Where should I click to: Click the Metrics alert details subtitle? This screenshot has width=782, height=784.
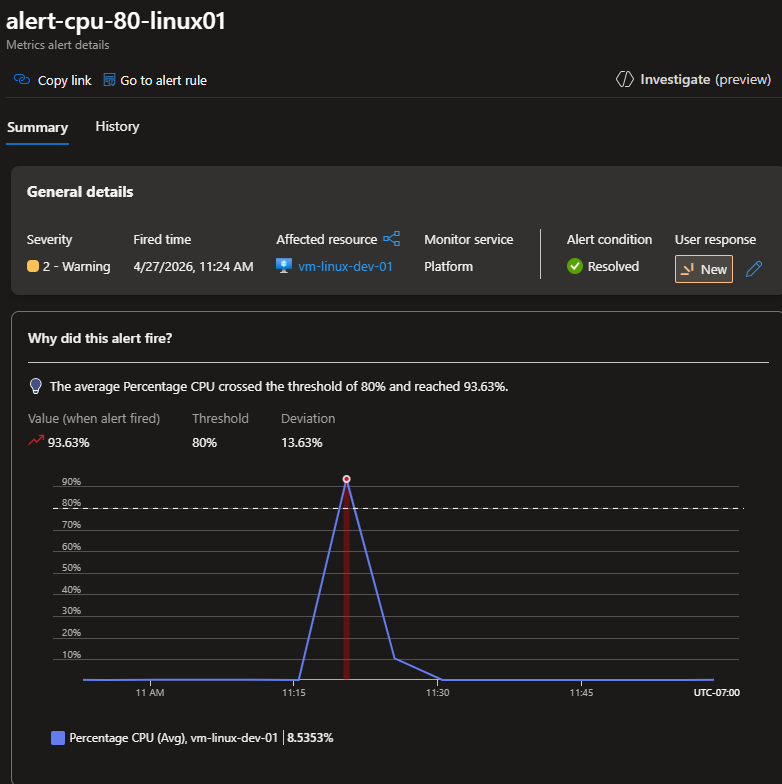(x=58, y=45)
